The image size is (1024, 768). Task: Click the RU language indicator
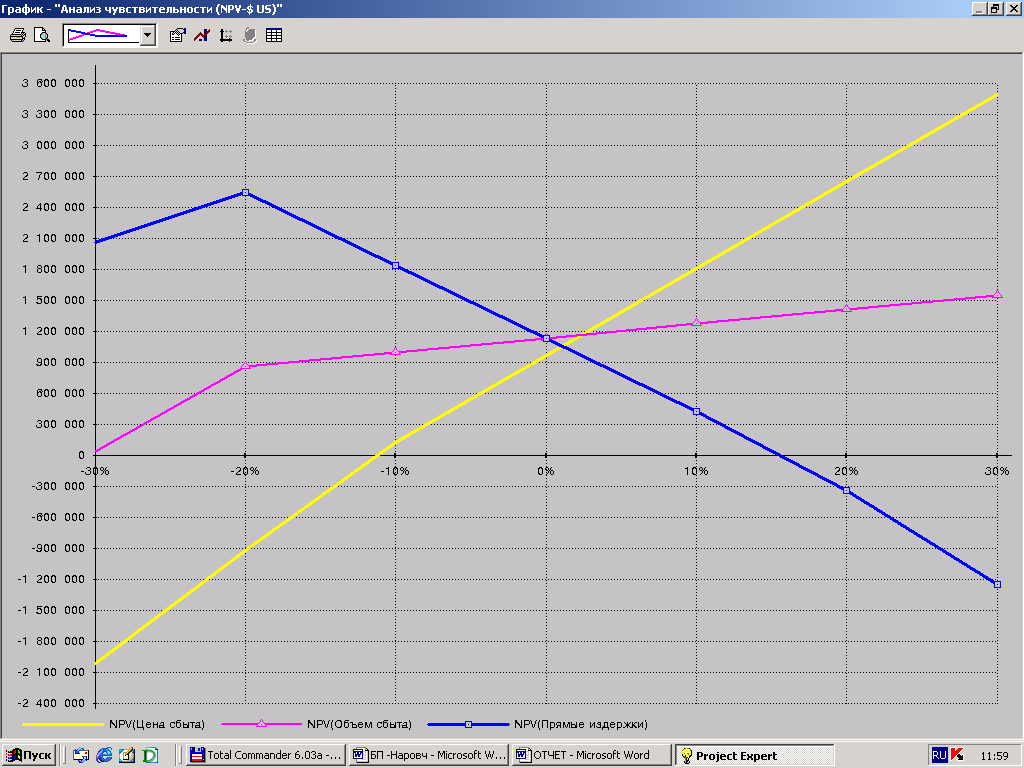pos(939,755)
